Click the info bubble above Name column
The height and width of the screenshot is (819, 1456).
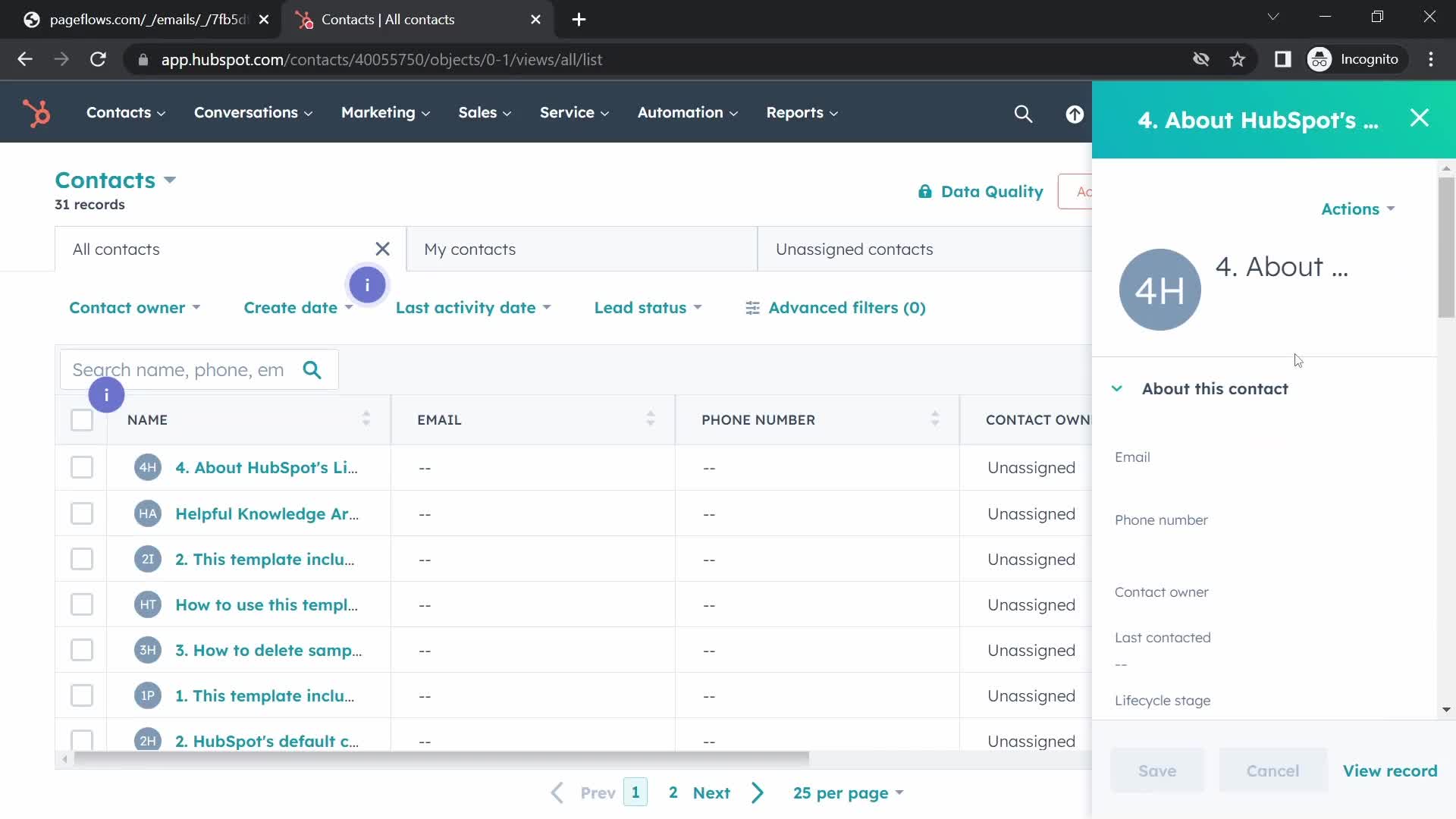[106, 395]
